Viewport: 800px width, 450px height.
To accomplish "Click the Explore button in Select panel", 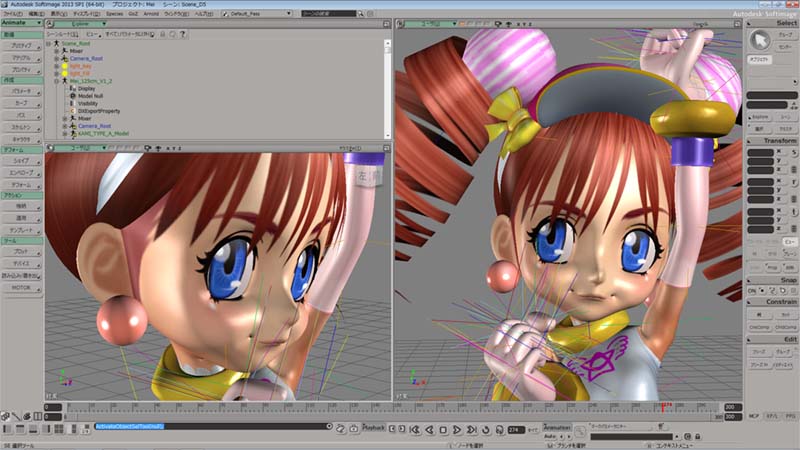I will point(760,117).
